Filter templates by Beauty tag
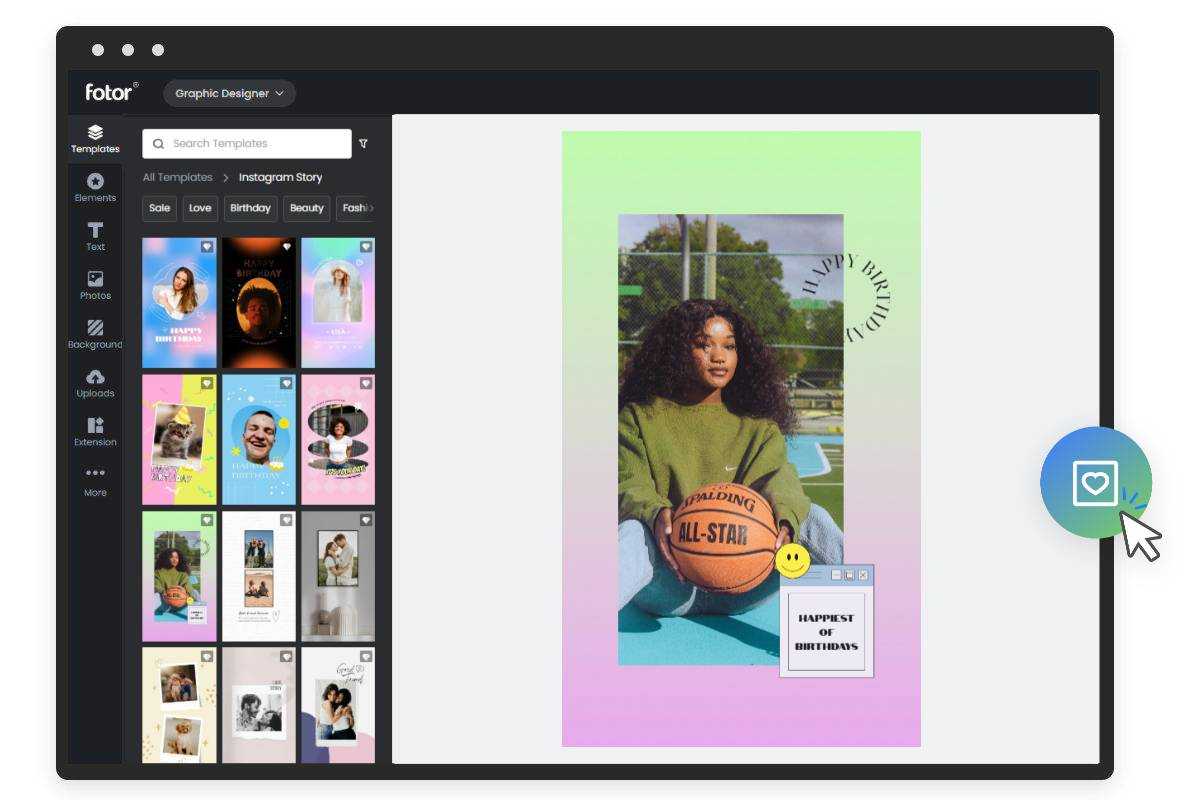Viewport: 1200px width, 800px height. point(307,208)
